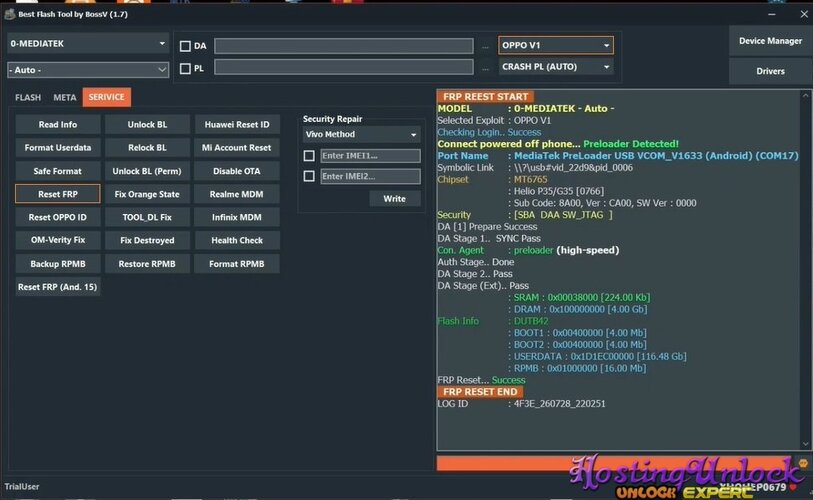Click the Mi Account Reset button
Image resolution: width=813 pixels, height=500 pixels.
click(x=237, y=148)
